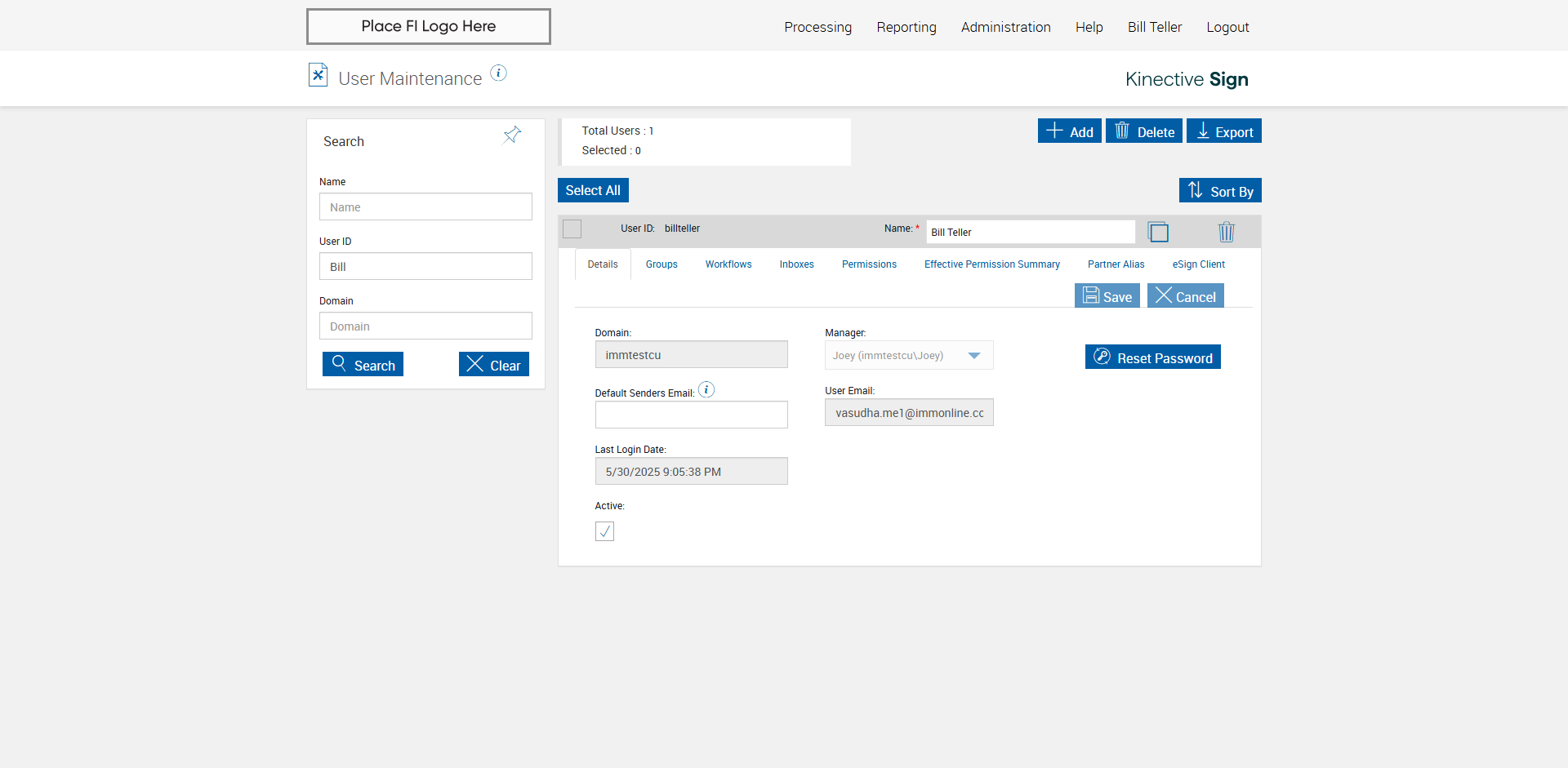Click info icon next to User Maintenance
The height and width of the screenshot is (768, 1568).
point(498,73)
